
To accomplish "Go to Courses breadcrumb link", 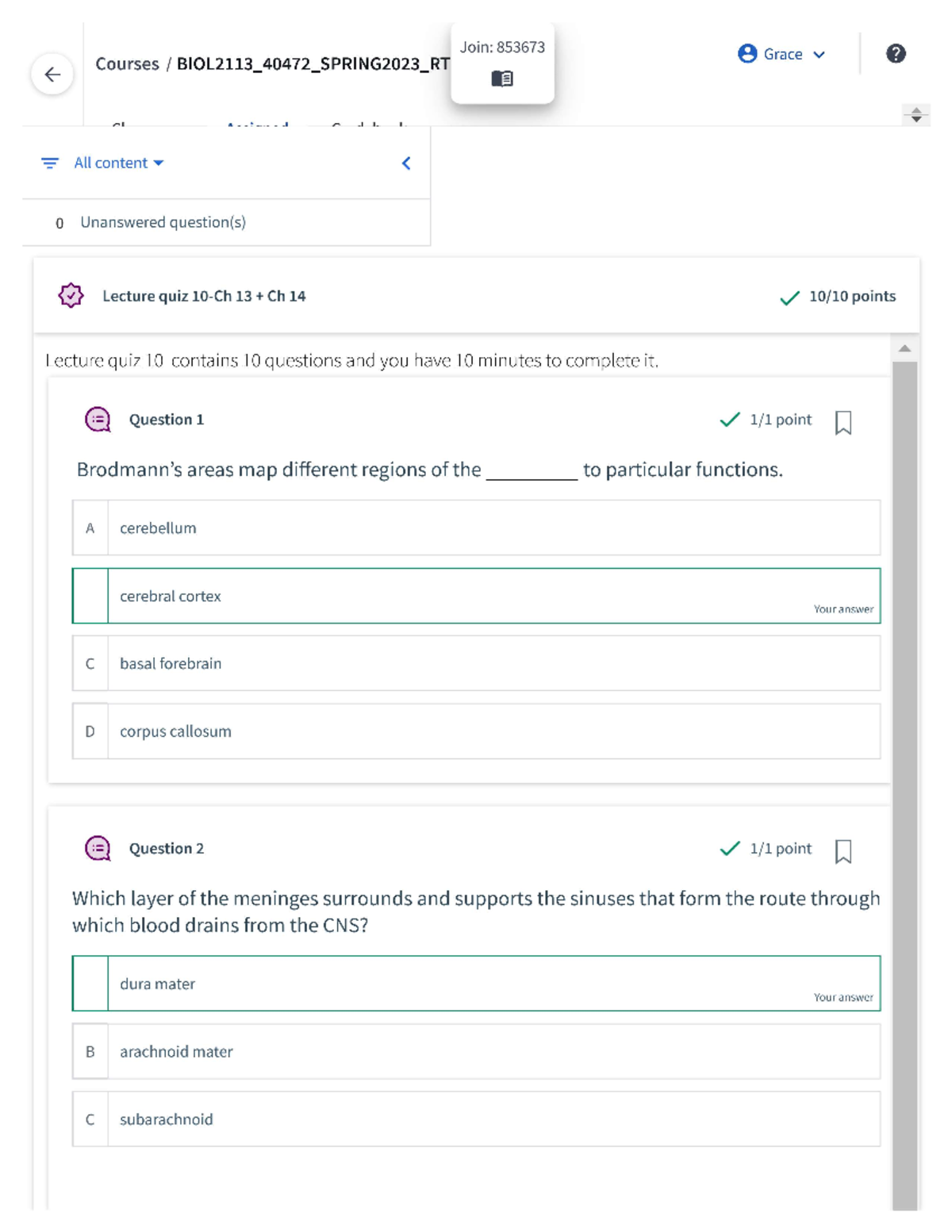I will 127,64.
